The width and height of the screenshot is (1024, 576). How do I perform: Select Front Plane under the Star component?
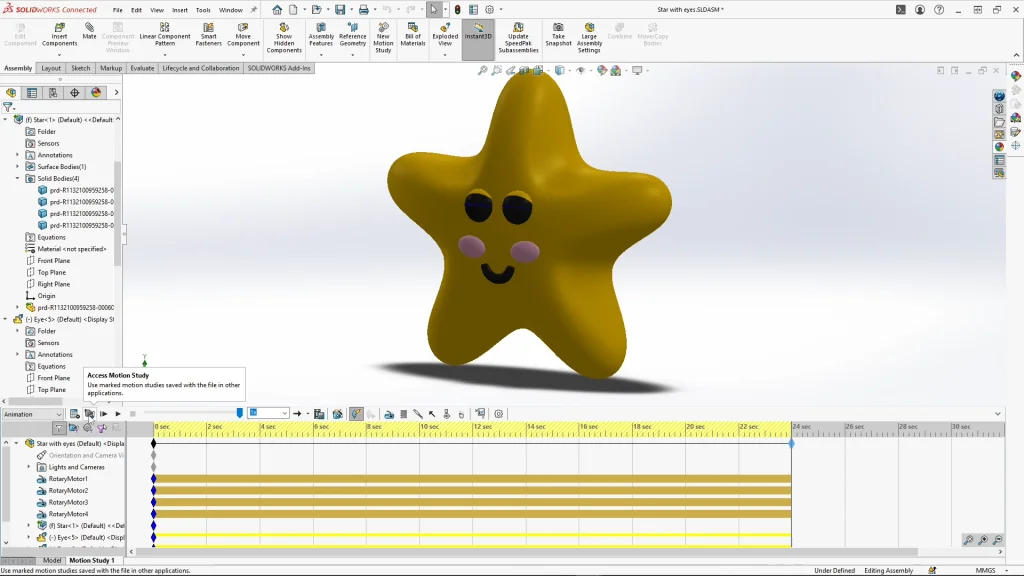[54, 261]
